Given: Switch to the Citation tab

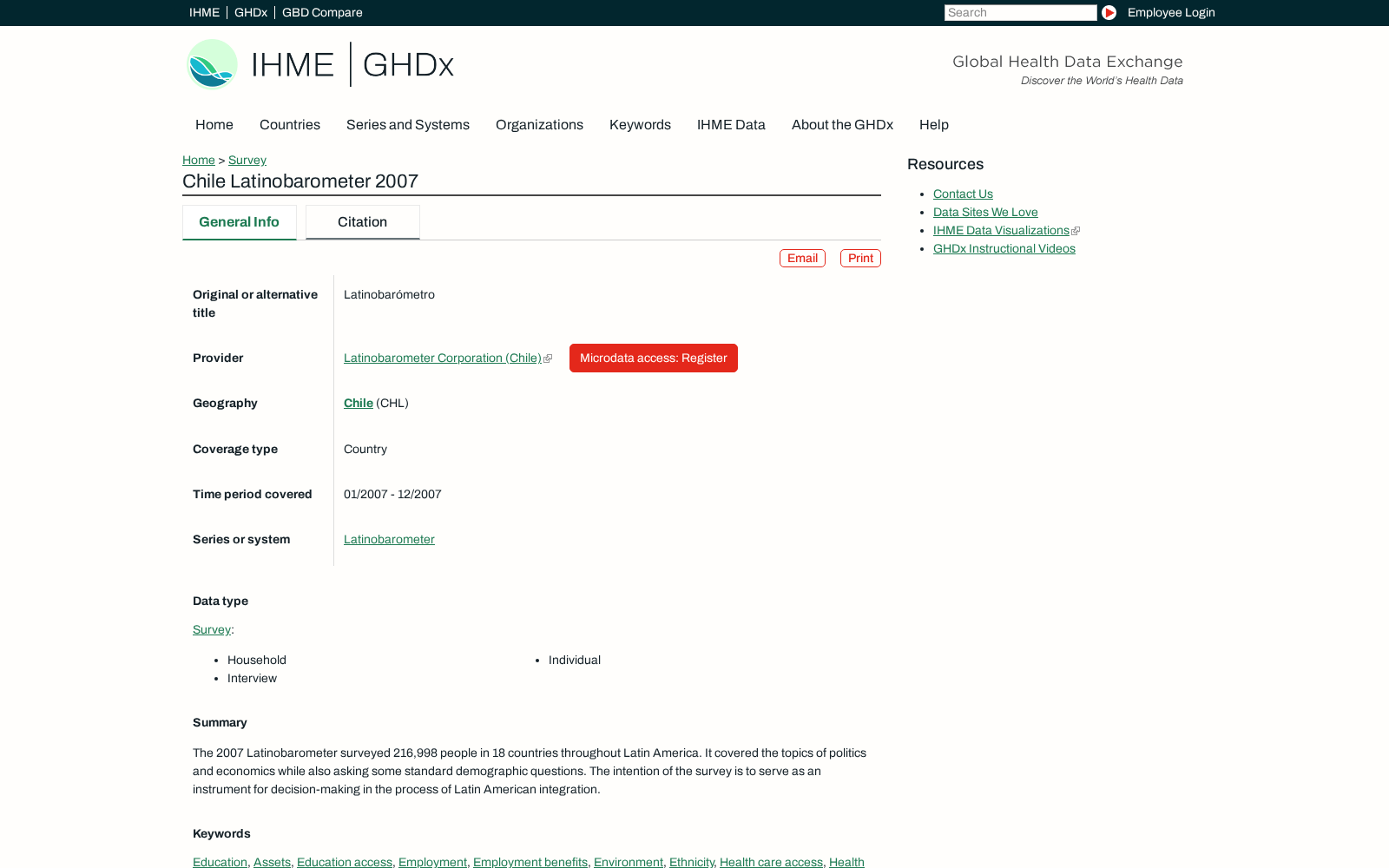Looking at the screenshot, I should click(x=363, y=222).
